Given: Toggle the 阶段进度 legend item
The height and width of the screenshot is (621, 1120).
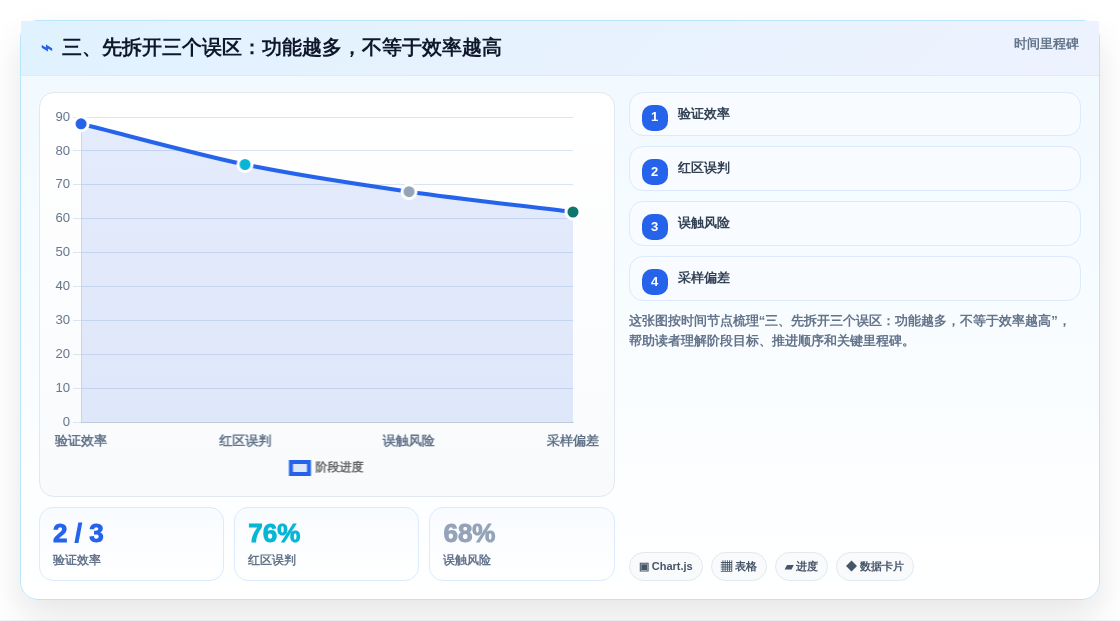Looking at the screenshot, I should pos(326,467).
